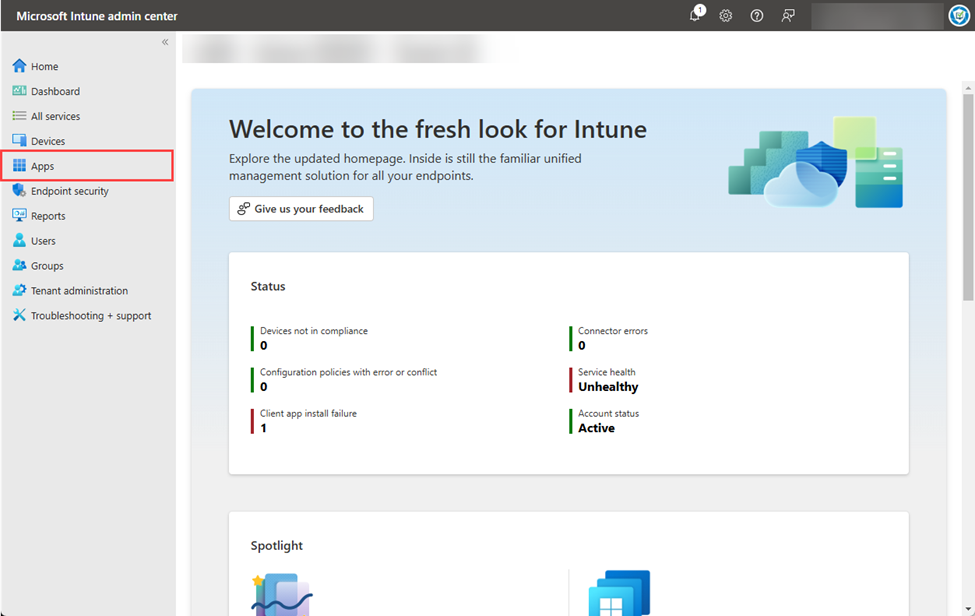Viewport: 975px width, 616px height.
Task: Open Devices not in compliance status
Action: (313, 338)
